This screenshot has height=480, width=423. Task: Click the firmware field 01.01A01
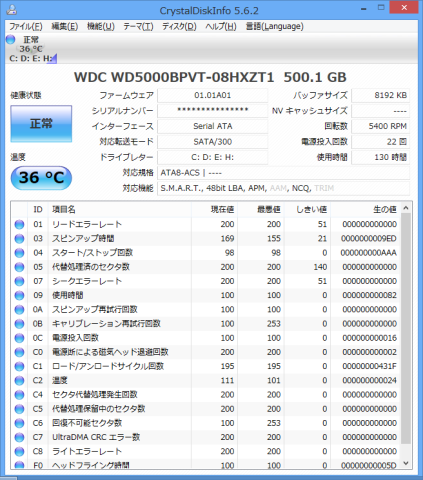(x=213, y=95)
